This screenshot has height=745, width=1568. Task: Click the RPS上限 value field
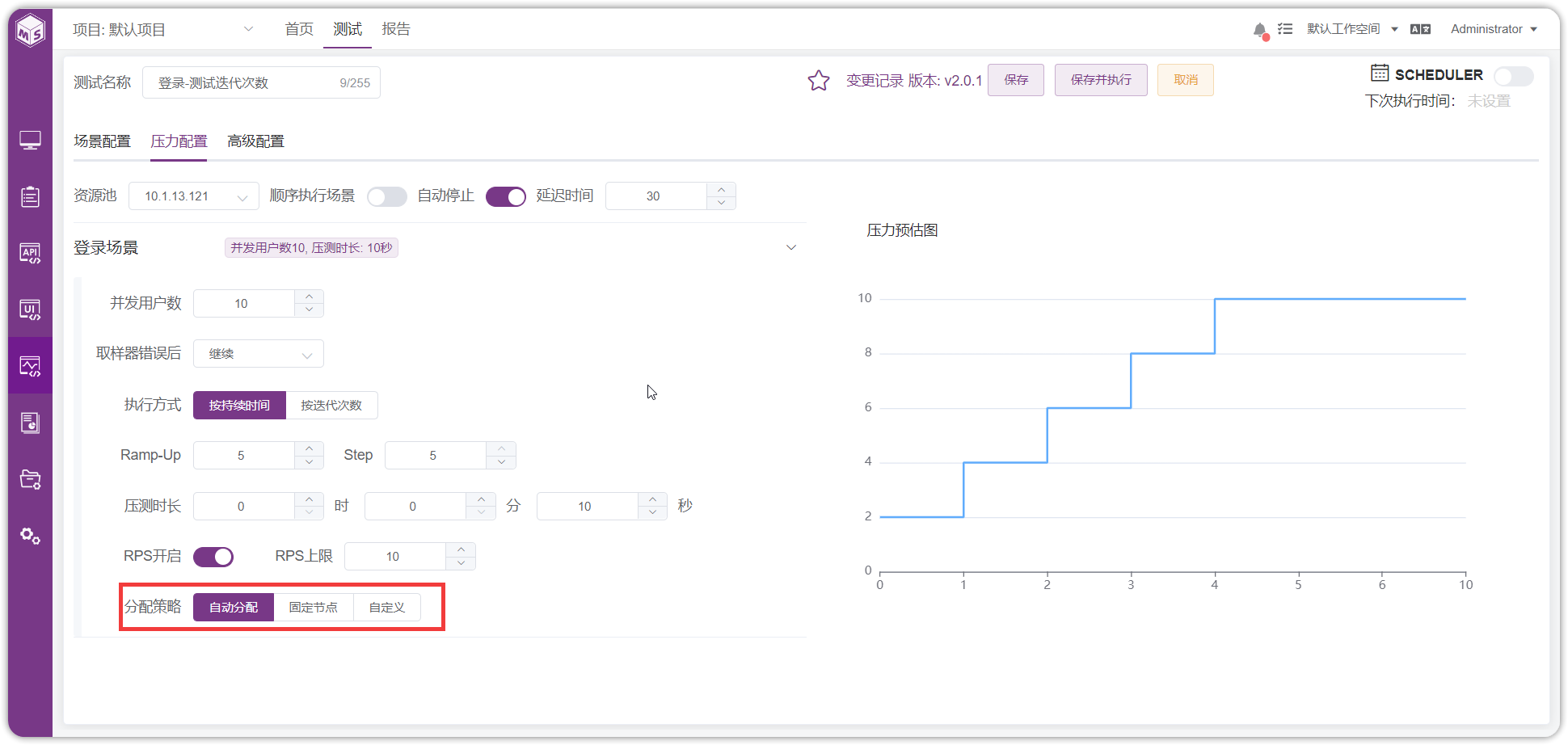(394, 557)
